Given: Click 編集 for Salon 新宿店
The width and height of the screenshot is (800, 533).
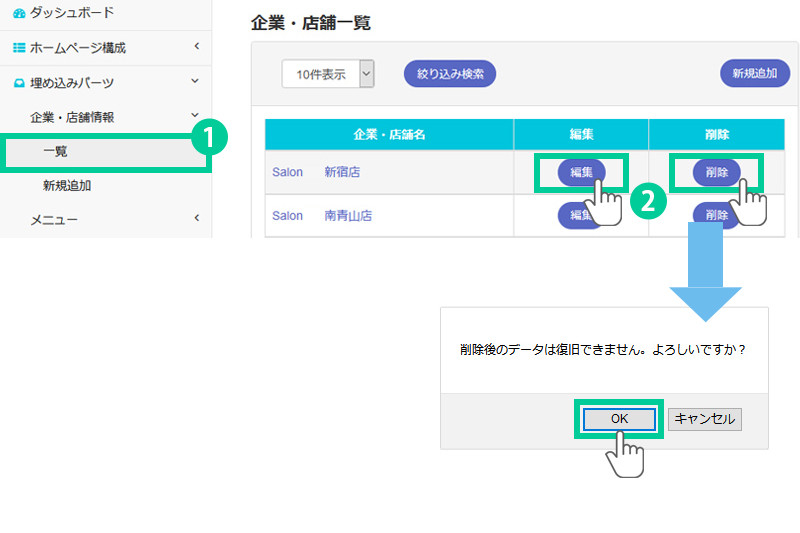Looking at the screenshot, I should click(580, 172).
